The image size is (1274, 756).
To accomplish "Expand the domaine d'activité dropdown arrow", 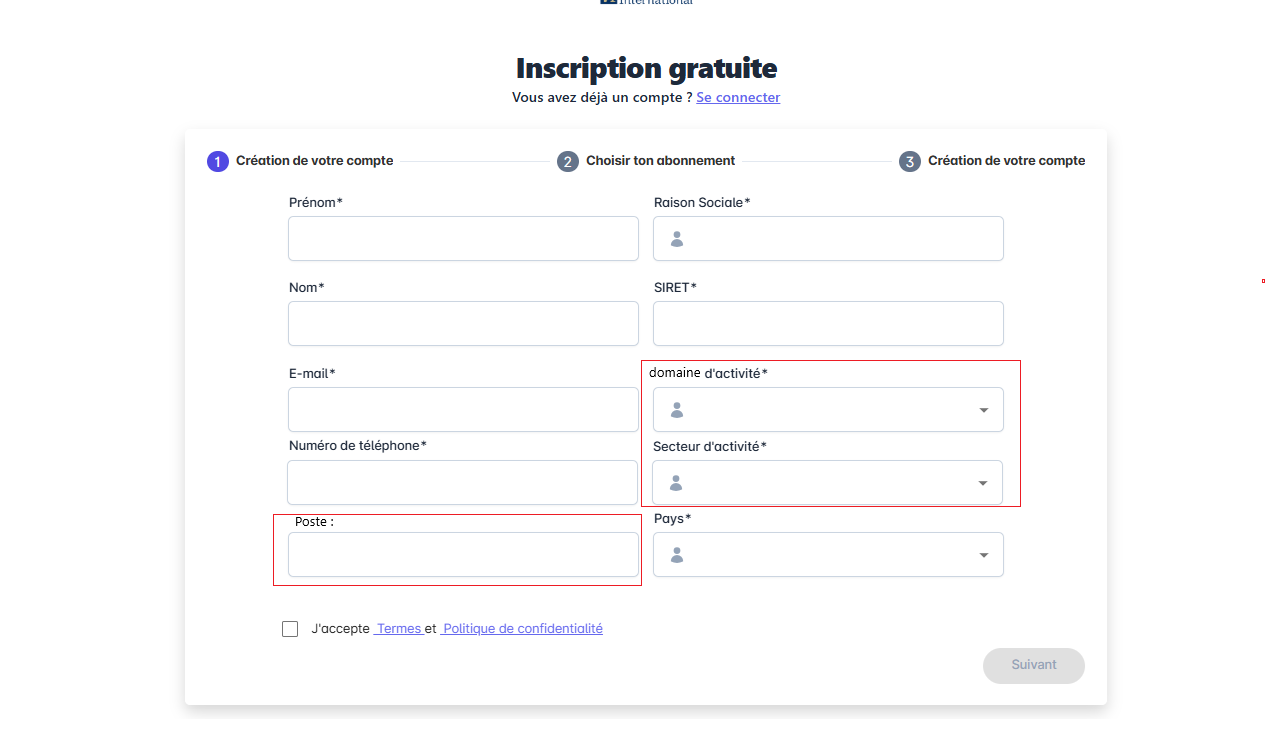I will pyautogui.click(x=984, y=410).
